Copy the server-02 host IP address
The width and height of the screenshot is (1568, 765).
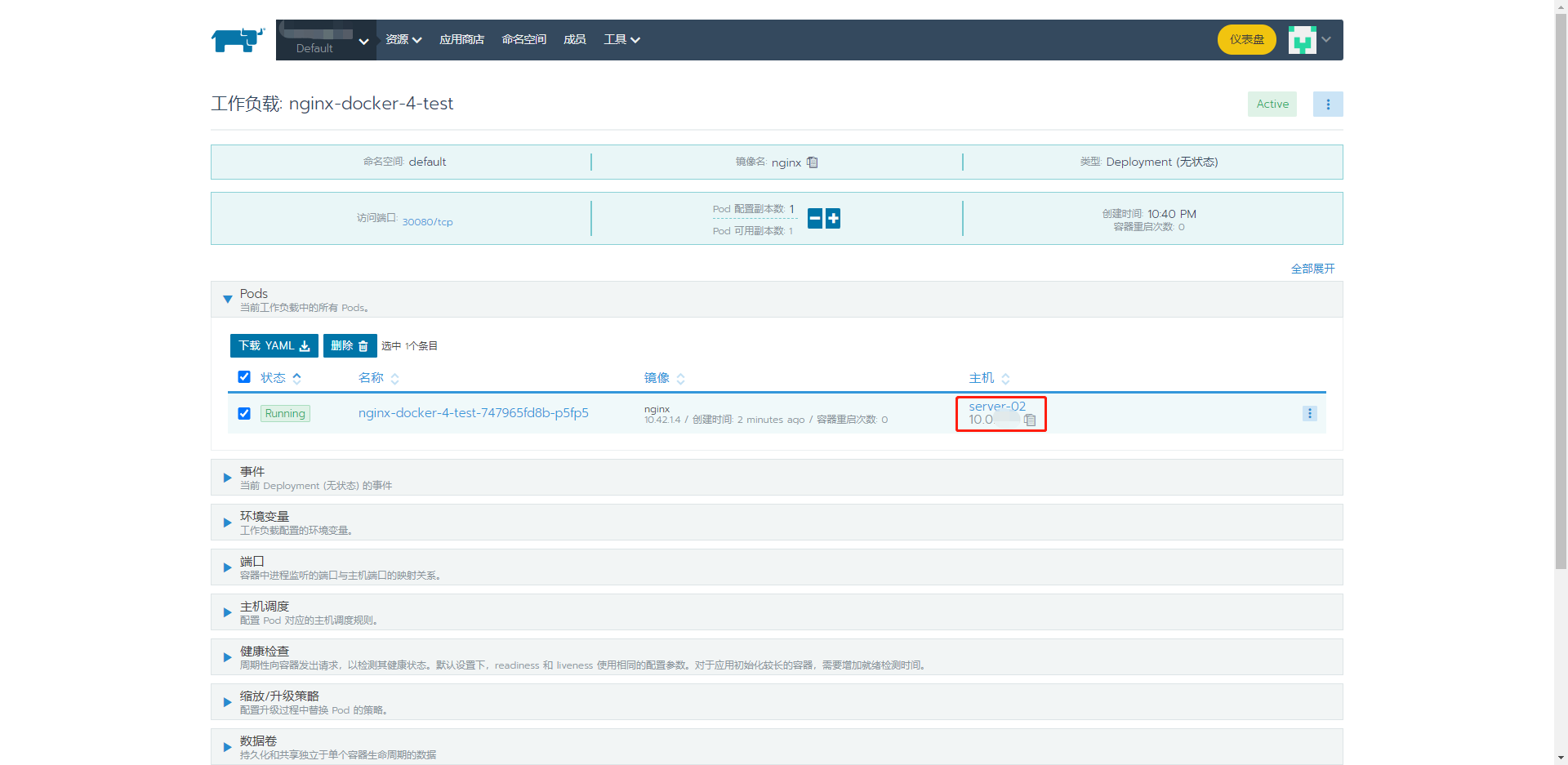[x=1031, y=420]
